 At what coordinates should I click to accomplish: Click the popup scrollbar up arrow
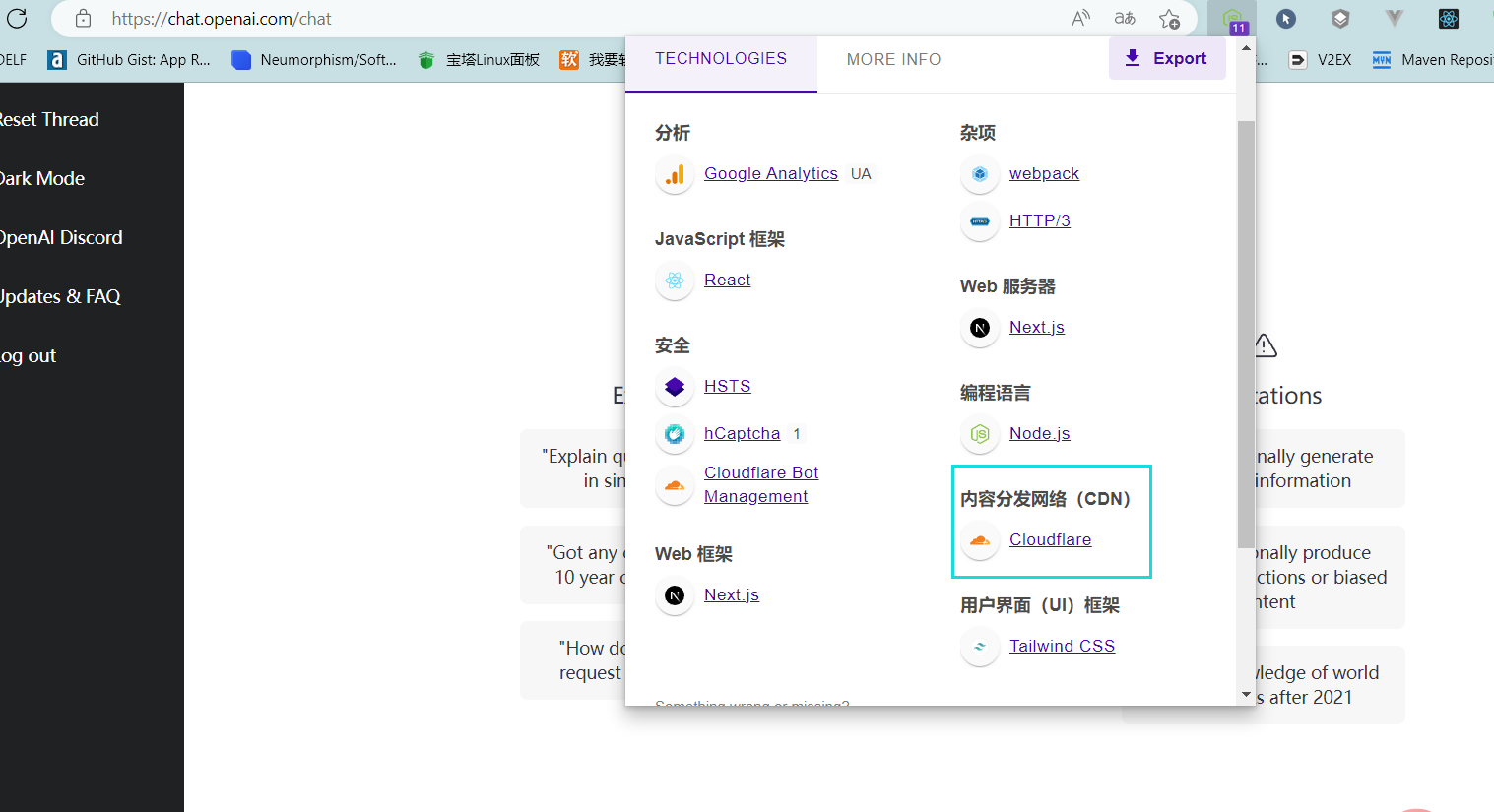coord(1246,47)
